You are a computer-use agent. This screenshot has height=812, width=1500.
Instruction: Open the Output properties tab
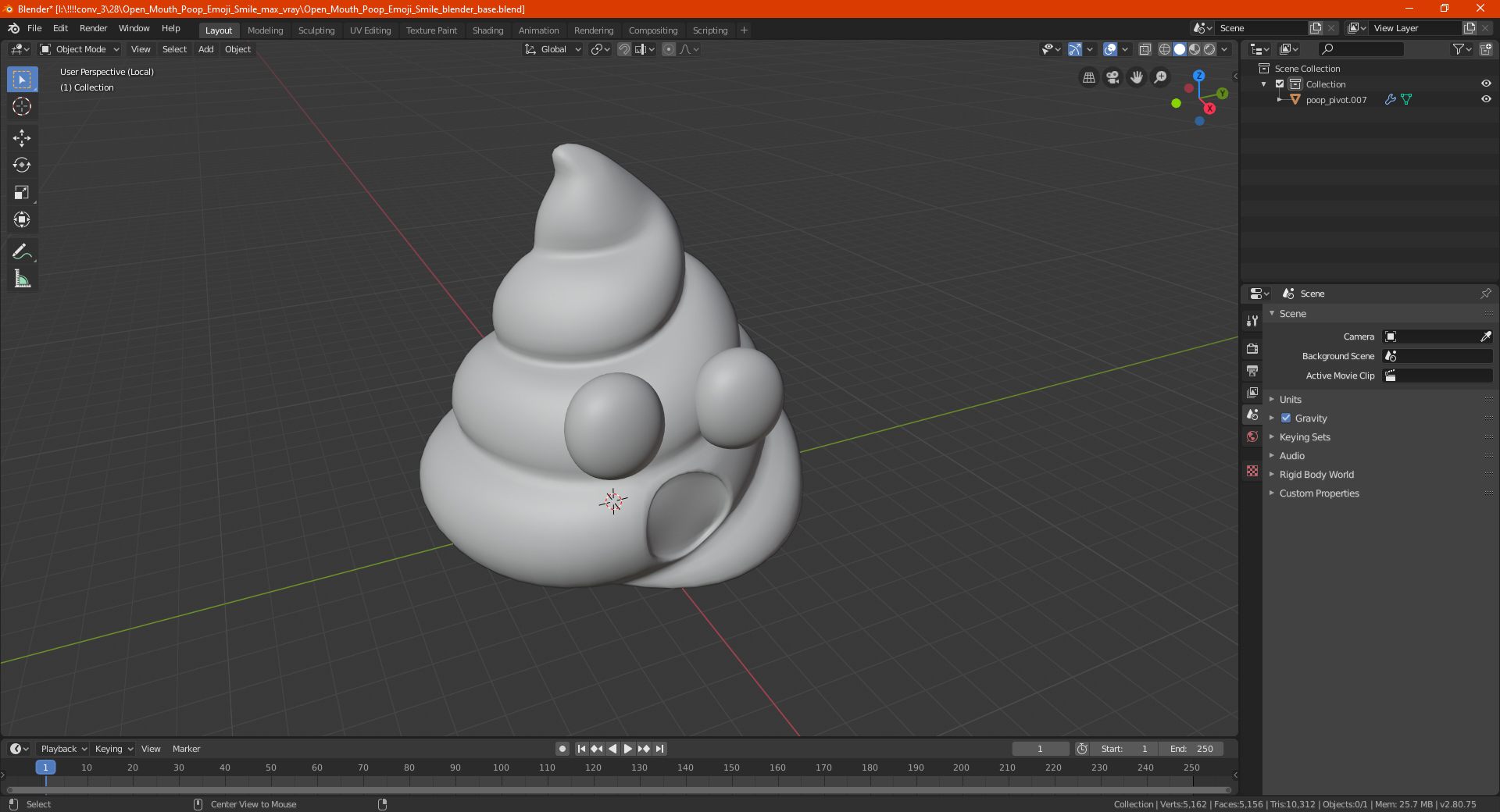(x=1252, y=370)
